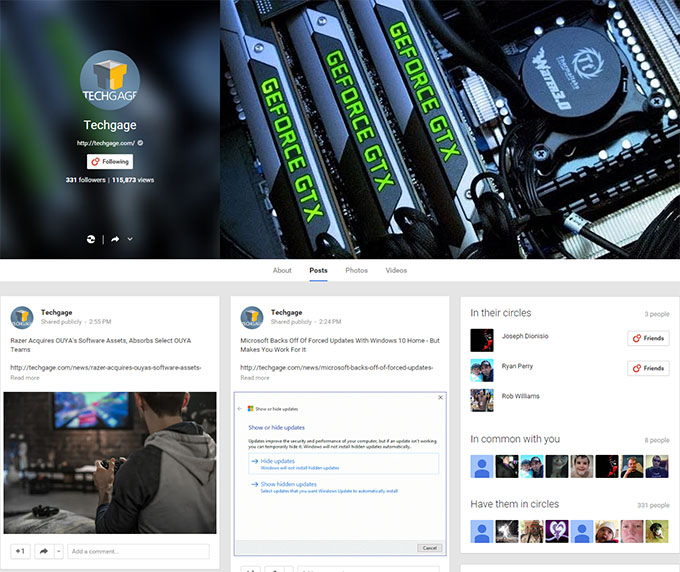This screenshot has height=572, width=680.
Task: Click the hangouts icon in profile header
Action: [x=91, y=239]
